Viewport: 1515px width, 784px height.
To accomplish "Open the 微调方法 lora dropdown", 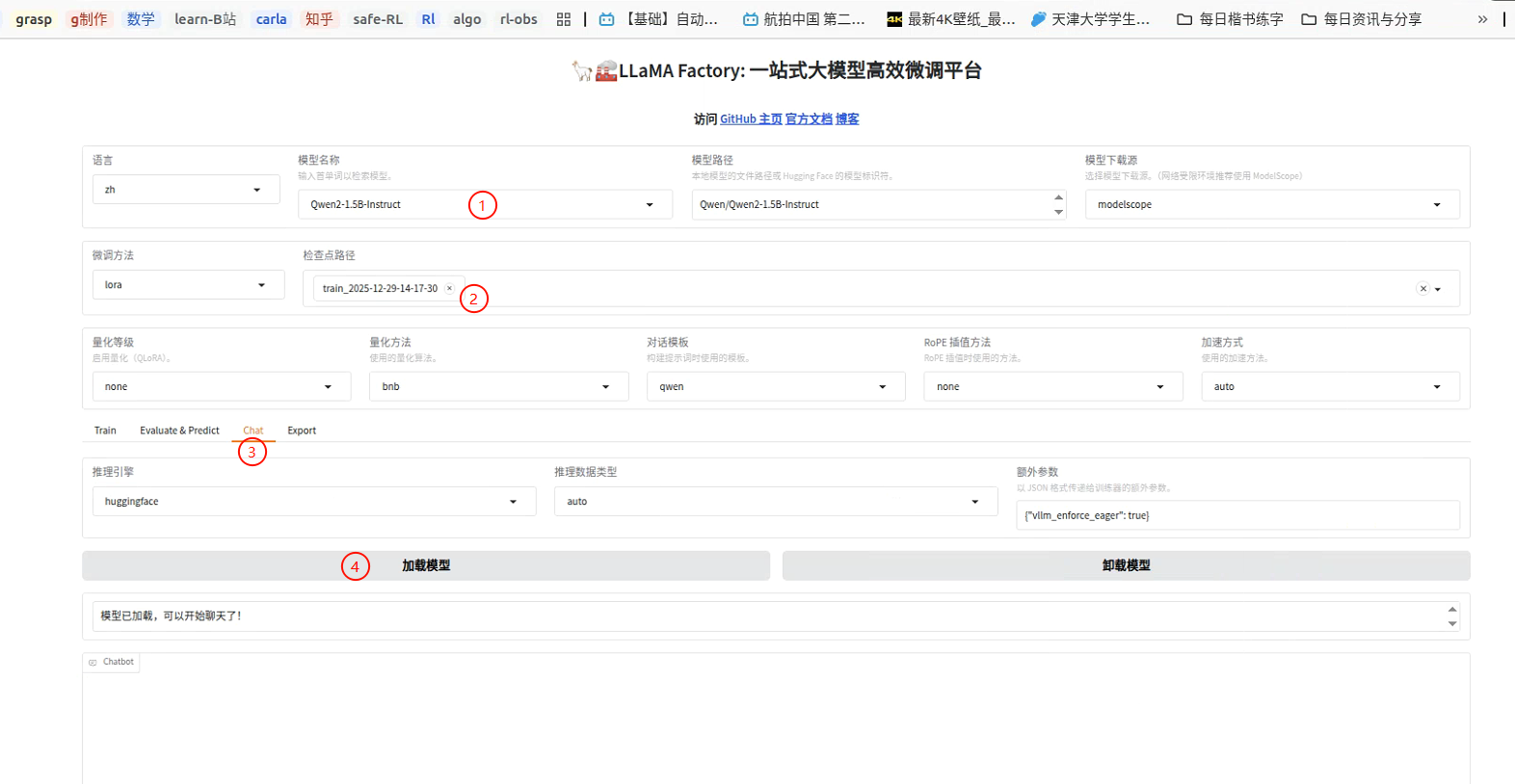I will tap(188, 285).
